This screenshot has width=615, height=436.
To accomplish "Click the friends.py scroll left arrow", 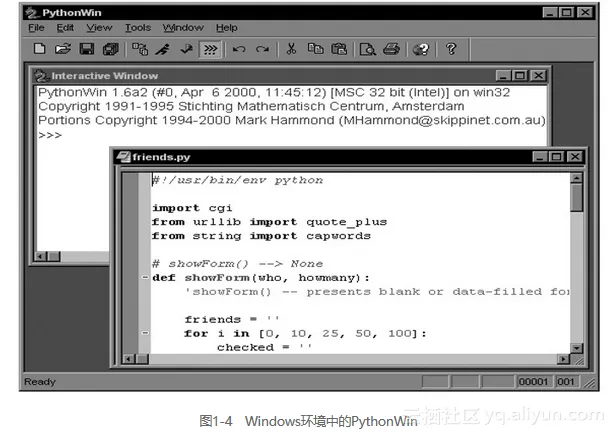I will (128, 359).
